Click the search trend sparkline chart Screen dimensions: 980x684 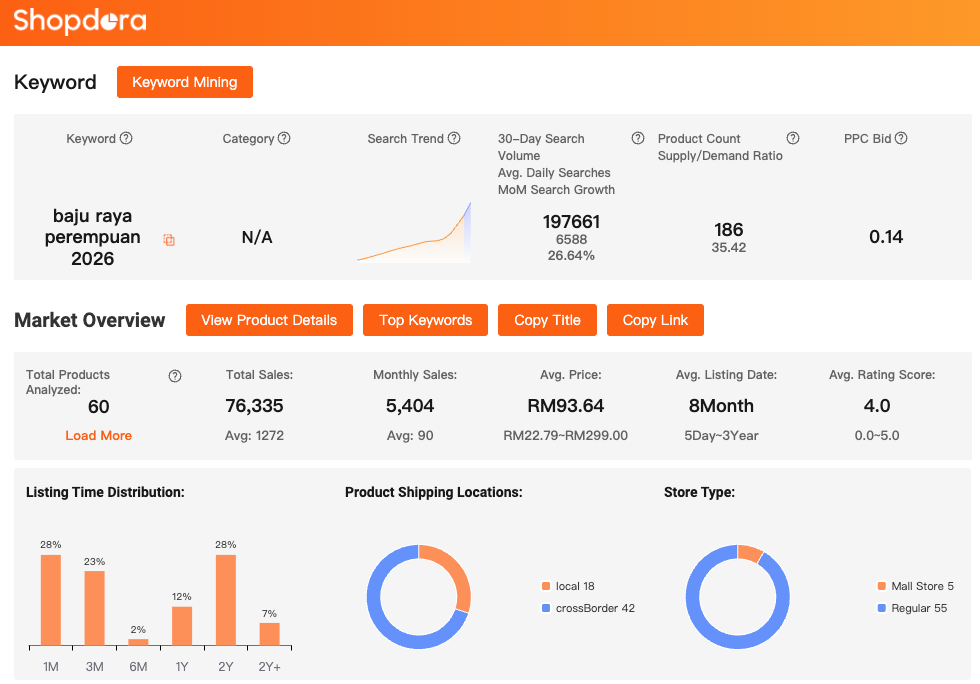click(414, 235)
